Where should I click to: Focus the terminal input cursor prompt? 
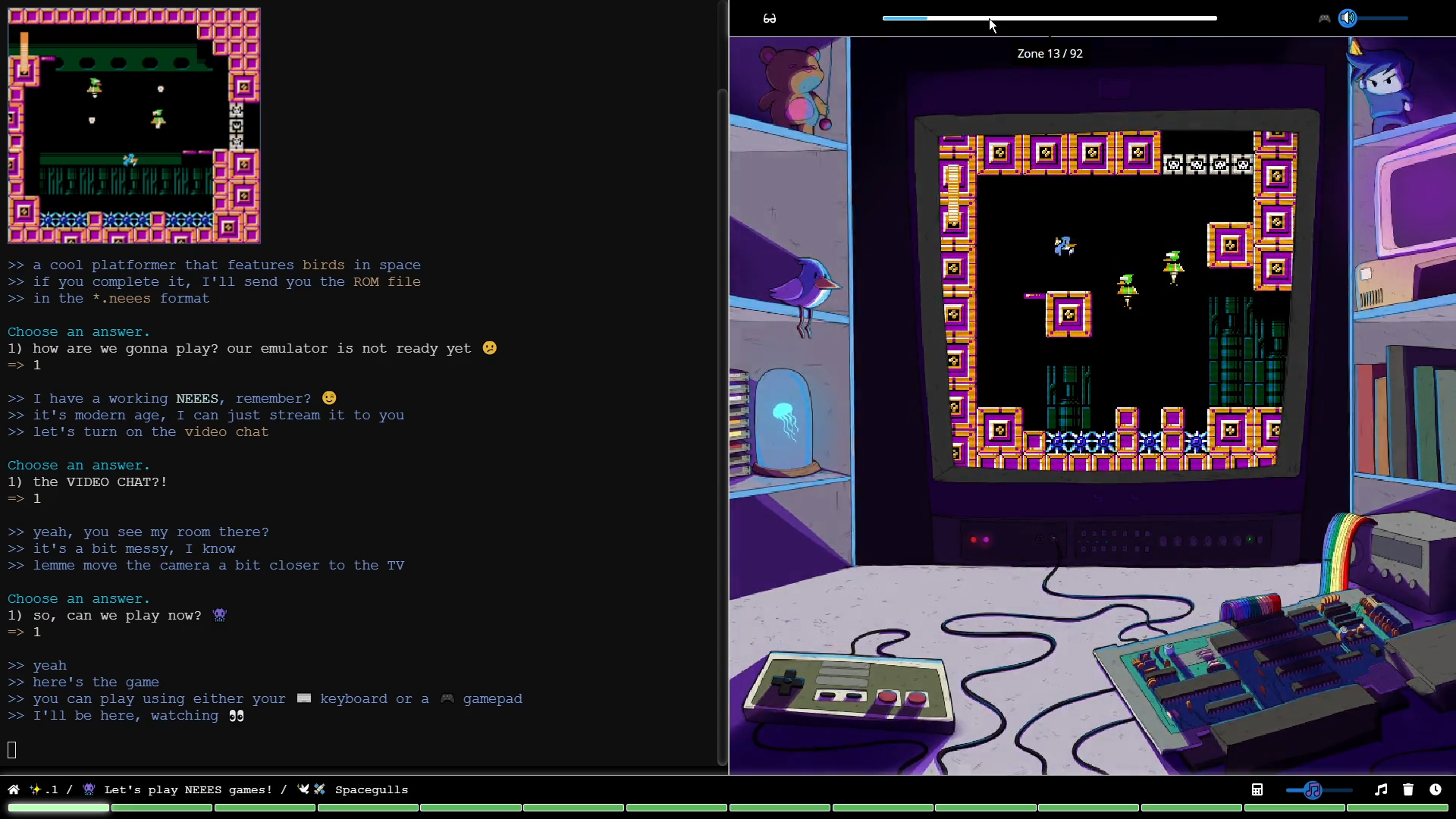tap(12, 750)
